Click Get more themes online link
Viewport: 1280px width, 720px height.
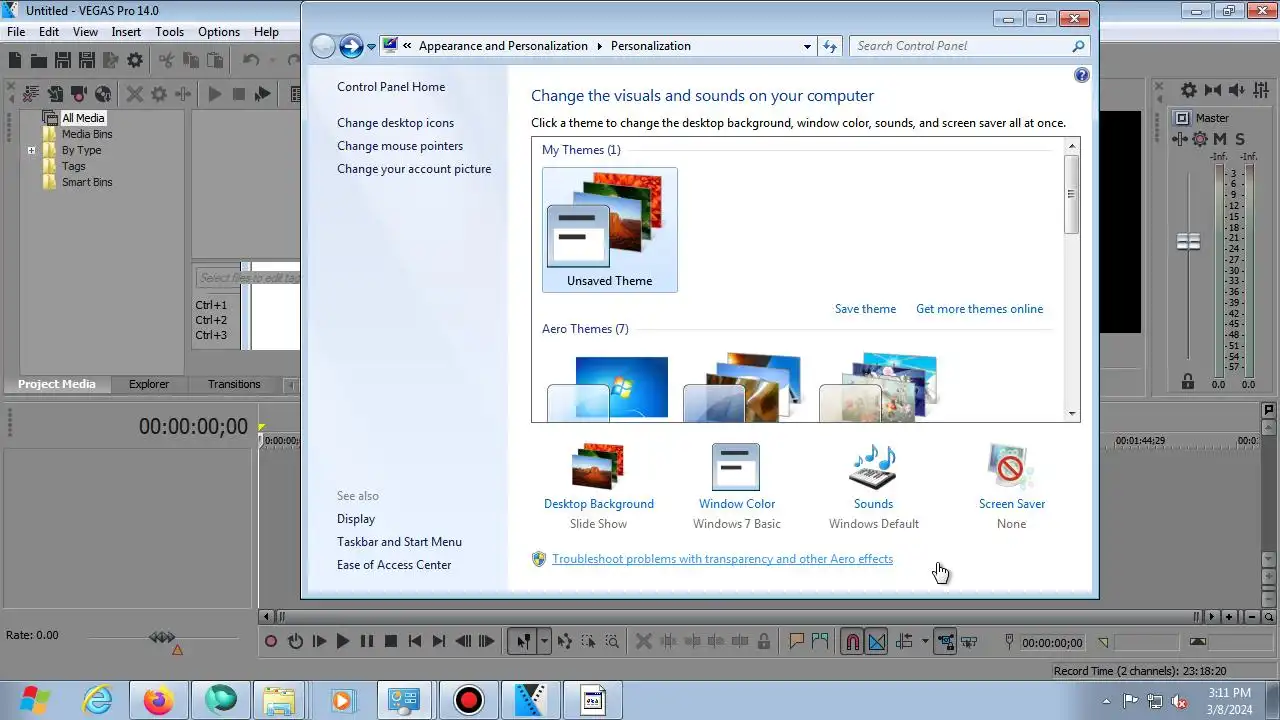[979, 309]
